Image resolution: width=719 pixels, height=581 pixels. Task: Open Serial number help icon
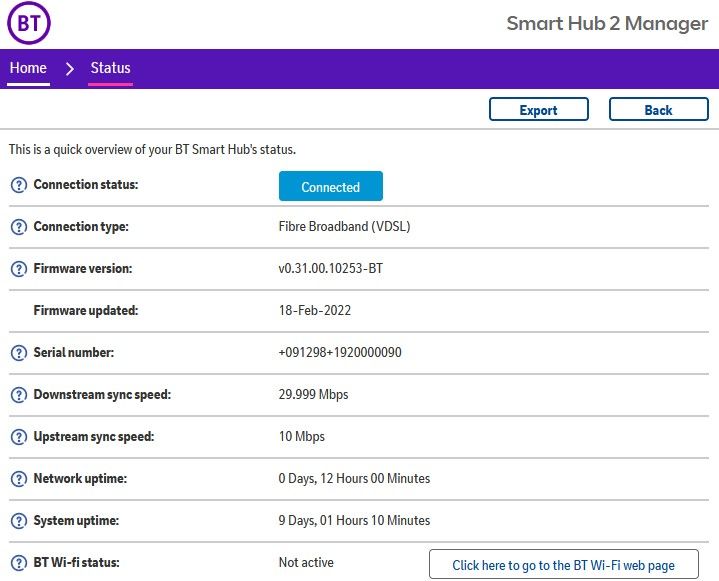pos(18,353)
